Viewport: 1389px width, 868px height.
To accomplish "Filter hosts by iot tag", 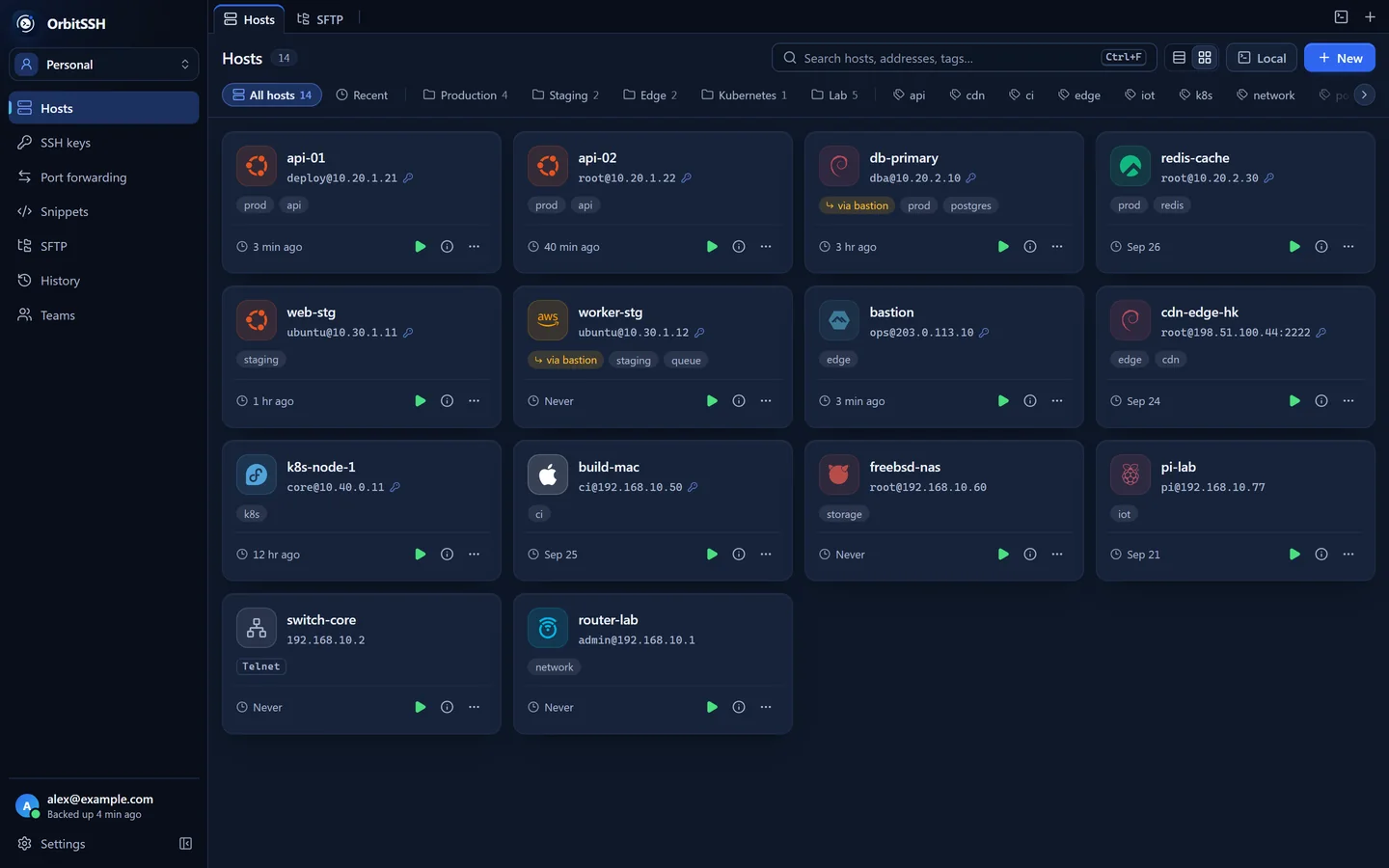I will point(1140,95).
